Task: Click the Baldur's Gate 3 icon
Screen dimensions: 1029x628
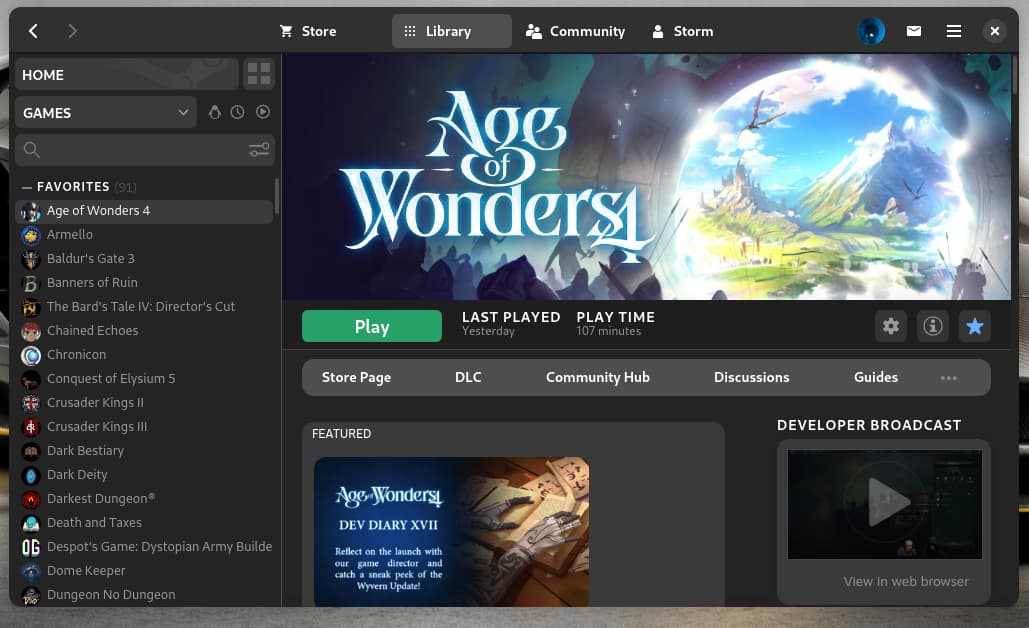Action: click(31, 259)
